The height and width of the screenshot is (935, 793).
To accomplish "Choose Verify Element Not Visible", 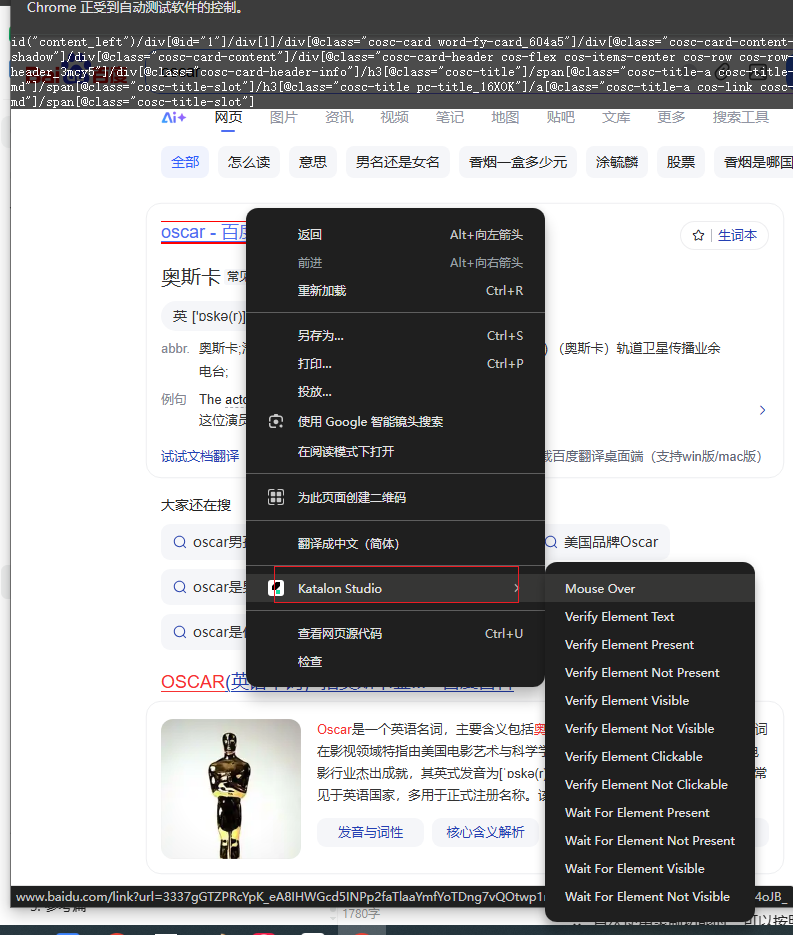I will [x=650, y=729].
